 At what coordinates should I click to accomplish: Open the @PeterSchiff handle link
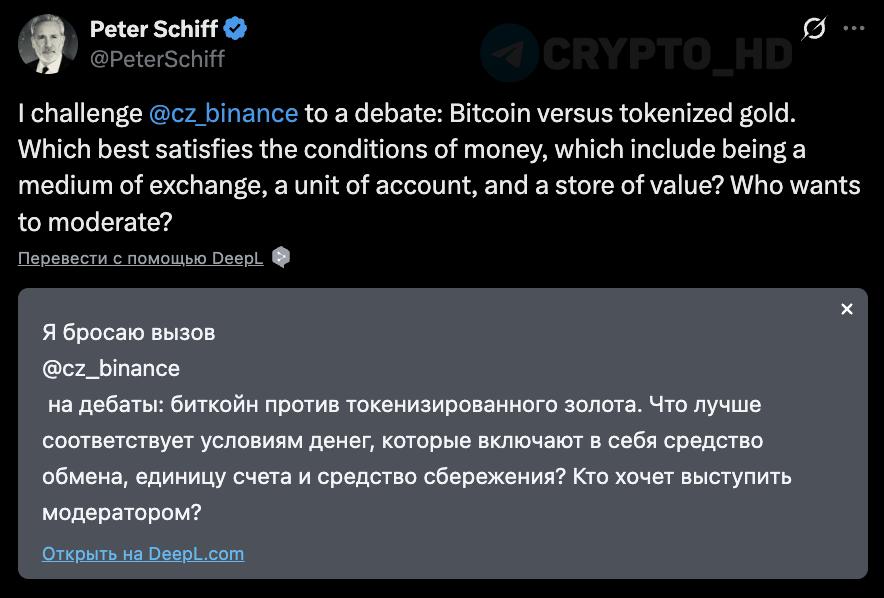click(157, 59)
